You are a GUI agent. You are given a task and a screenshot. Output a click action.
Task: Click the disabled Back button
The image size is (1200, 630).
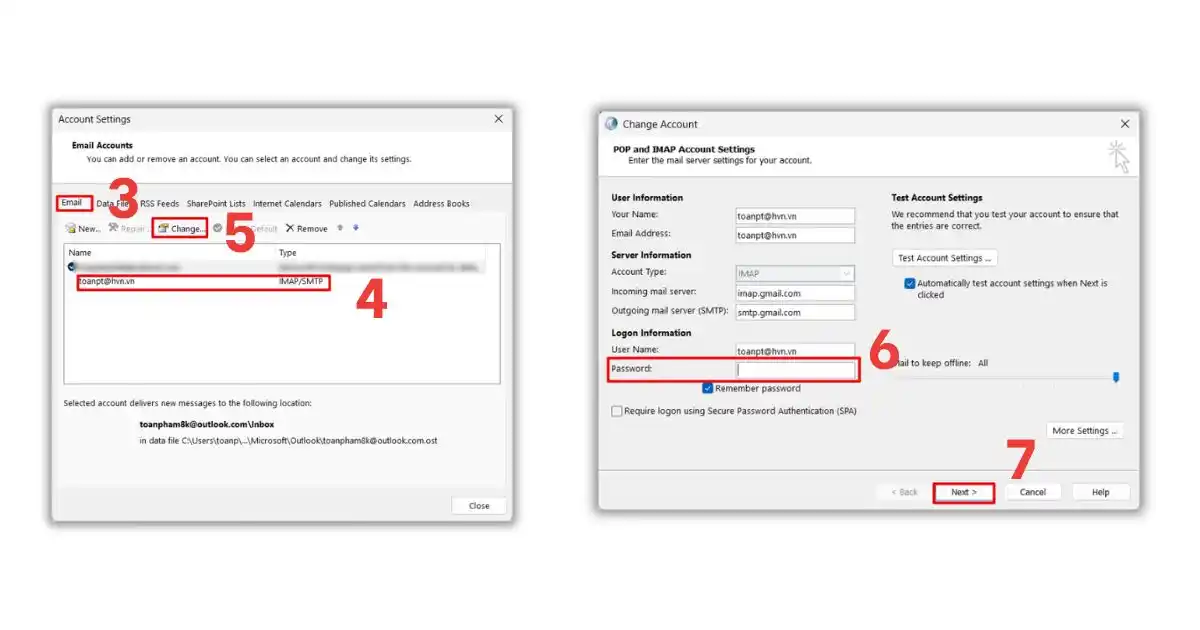click(904, 492)
